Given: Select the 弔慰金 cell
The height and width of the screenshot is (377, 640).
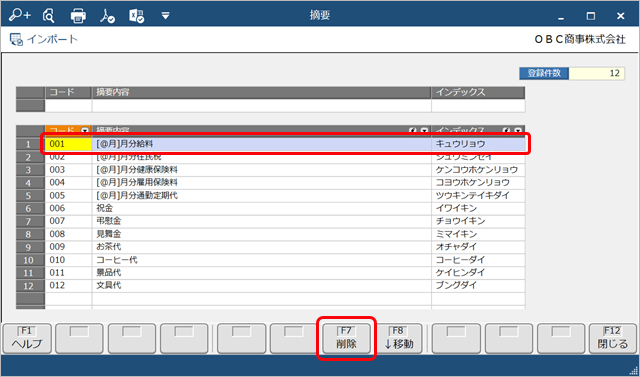Looking at the screenshot, I should click(x=262, y=221).
